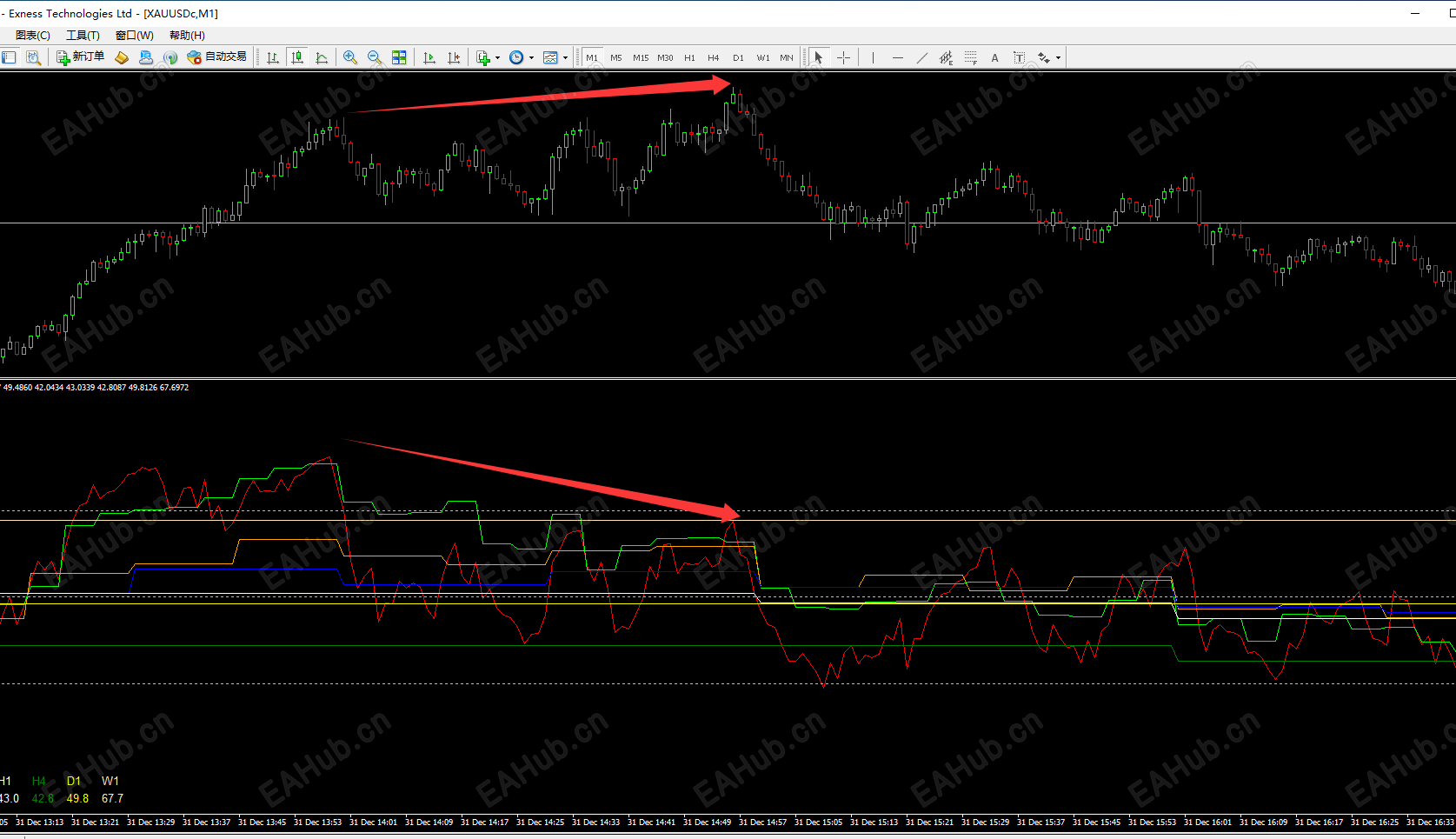Click the 31 Dec 13:13 time label

(x=39, y=822)
